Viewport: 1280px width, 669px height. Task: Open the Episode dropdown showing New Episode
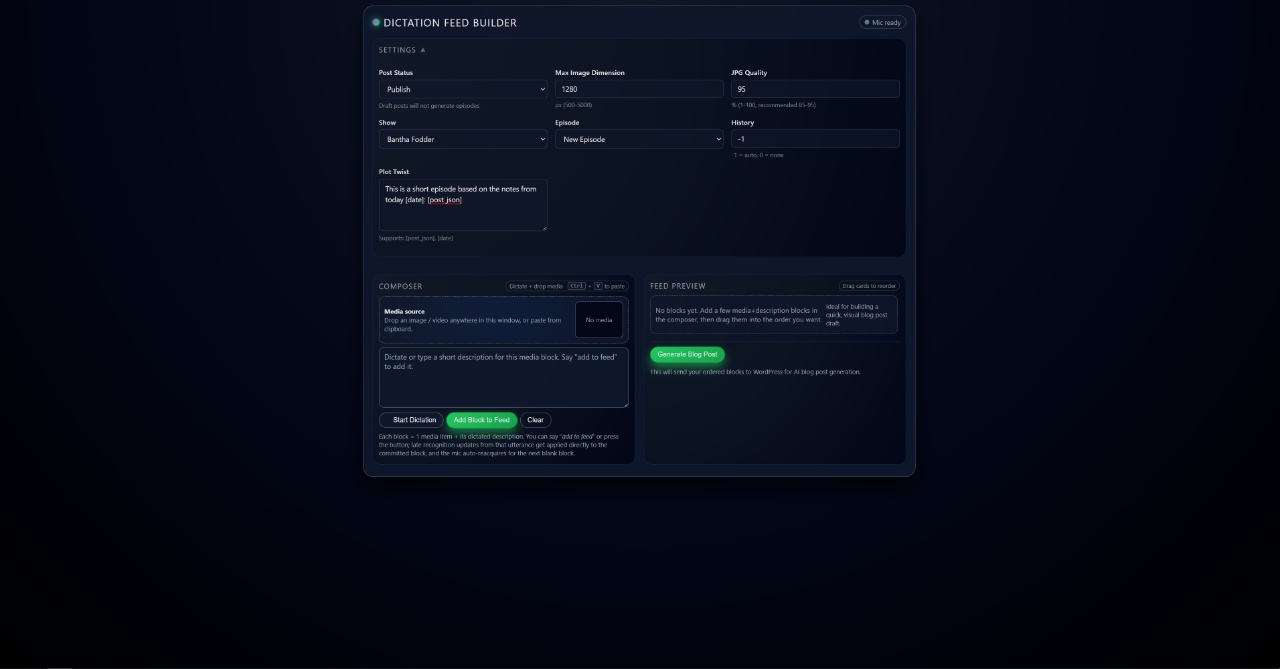(639, 139)
